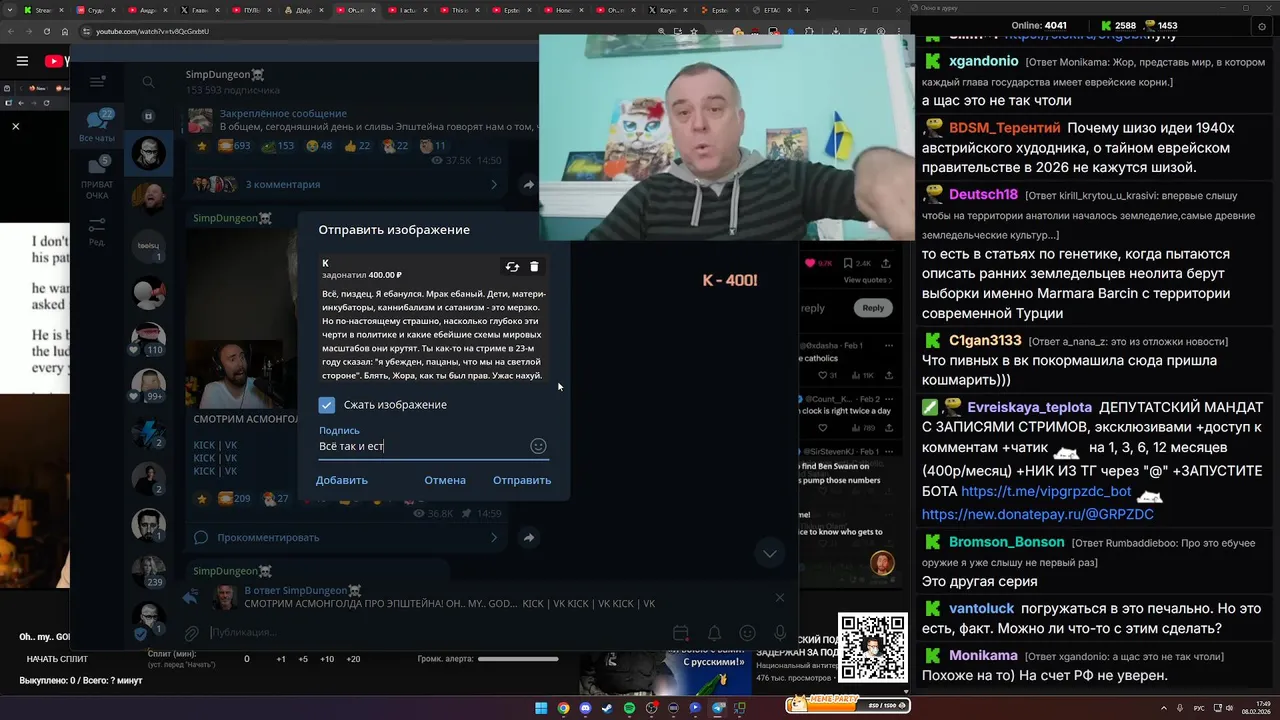Click the '+5' split minutes button

click(303, 659)
